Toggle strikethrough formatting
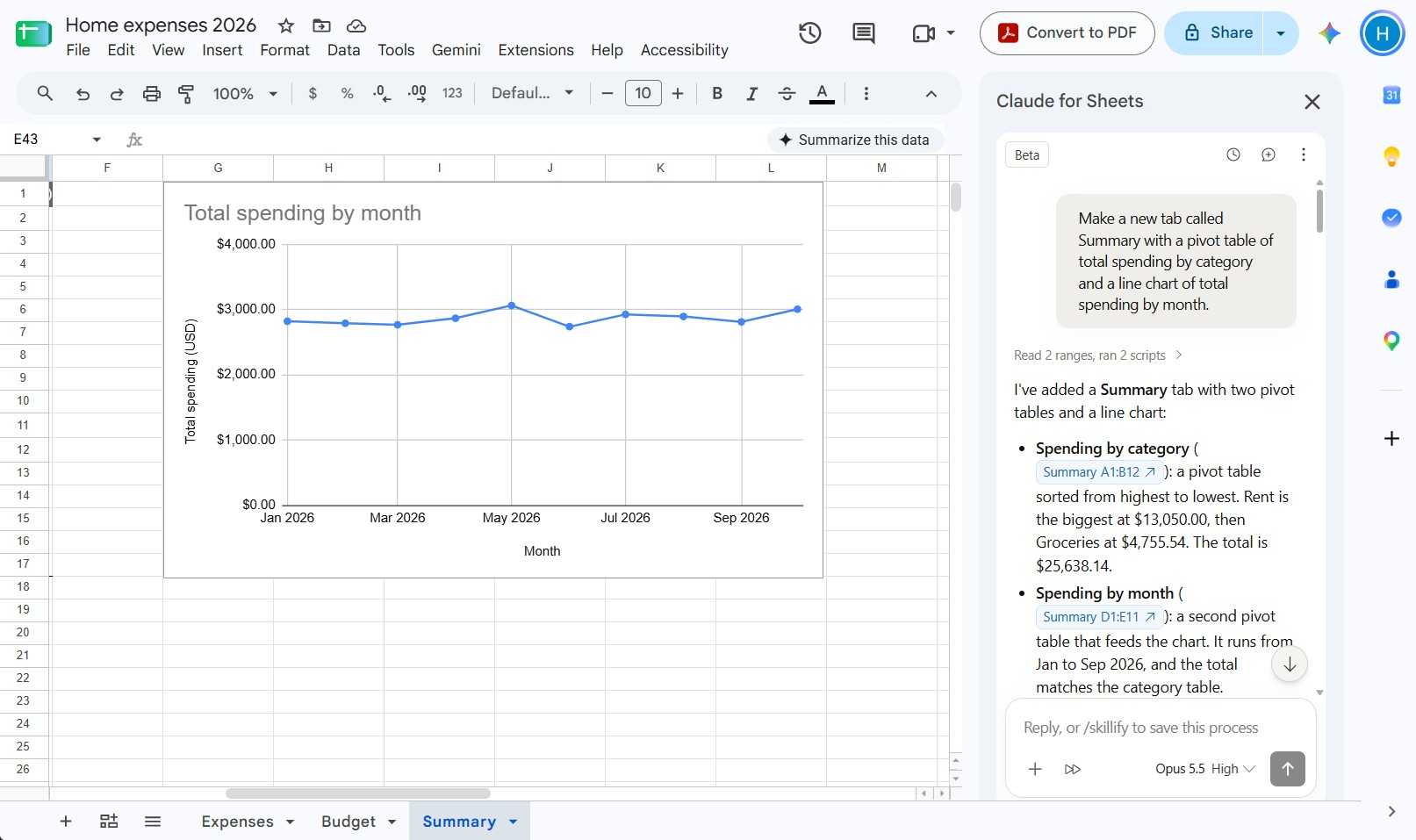 pyautogui.click(x=787, y=93)
